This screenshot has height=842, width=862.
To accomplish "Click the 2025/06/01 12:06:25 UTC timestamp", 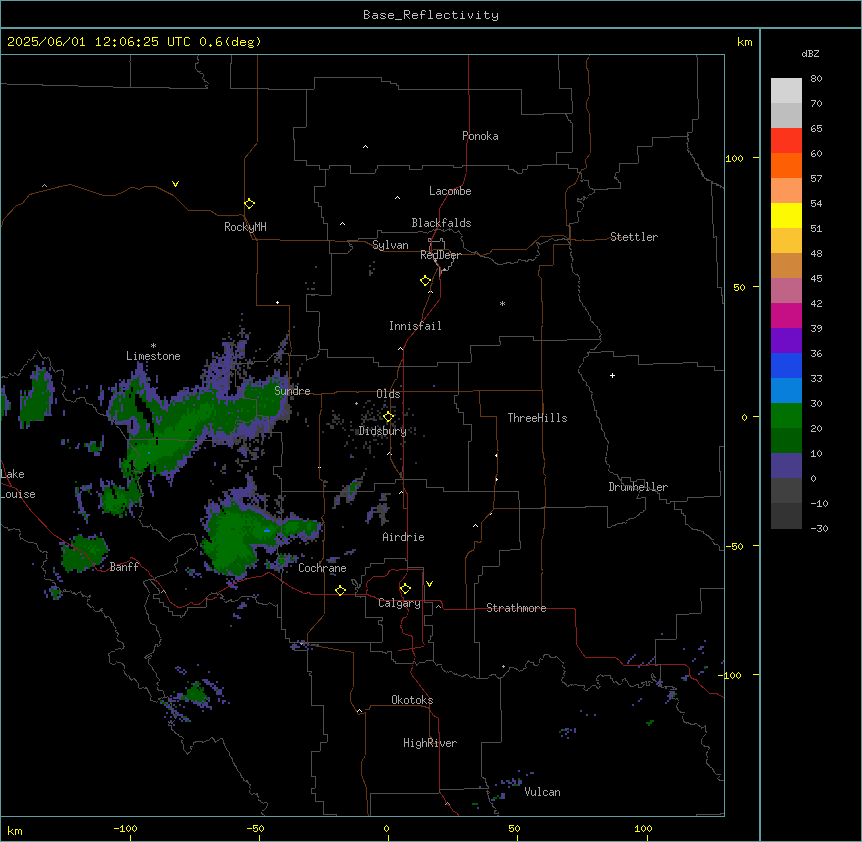I will [99, 42].
